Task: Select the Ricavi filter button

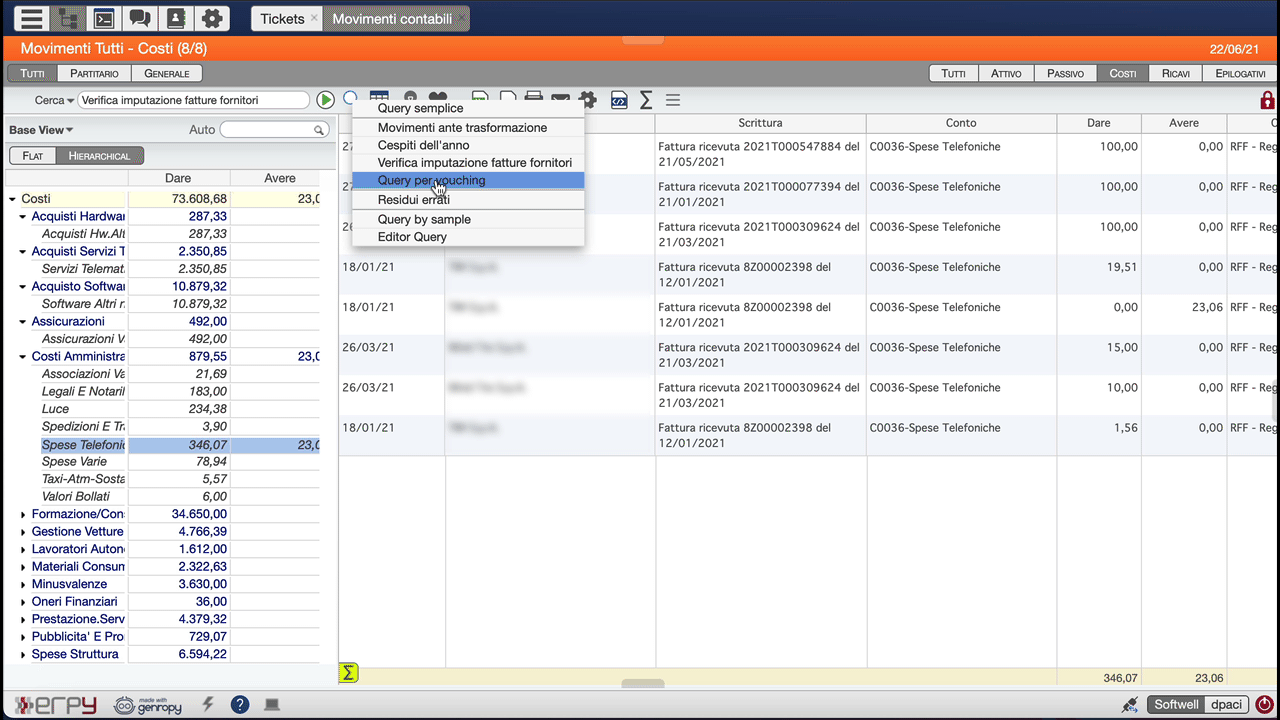Action: click(1175, 74)
